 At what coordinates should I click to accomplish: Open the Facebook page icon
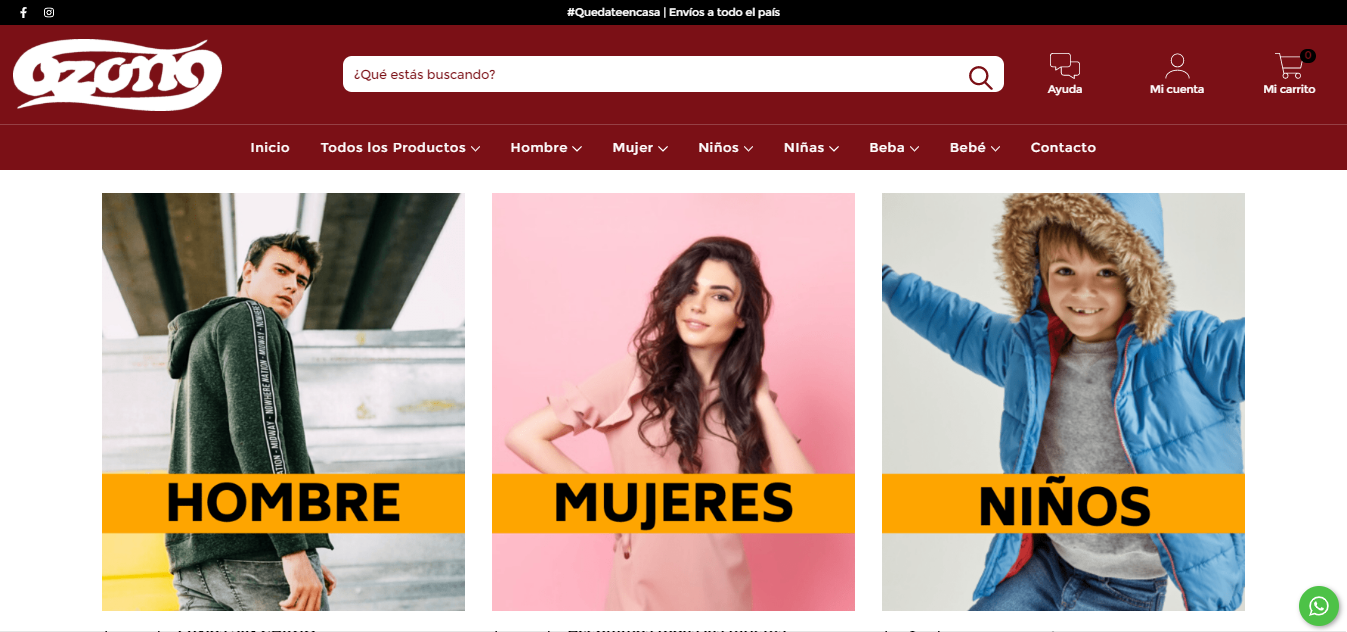tap(23, 13)
